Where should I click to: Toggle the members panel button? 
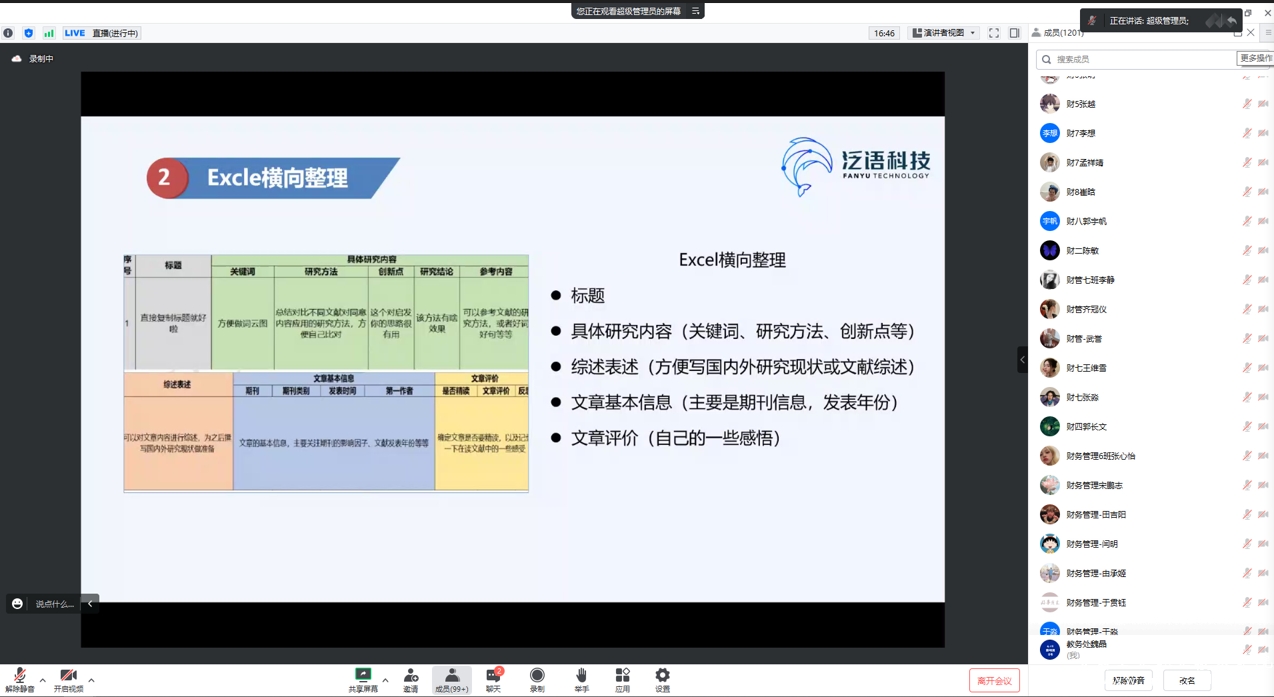point(451,680)
